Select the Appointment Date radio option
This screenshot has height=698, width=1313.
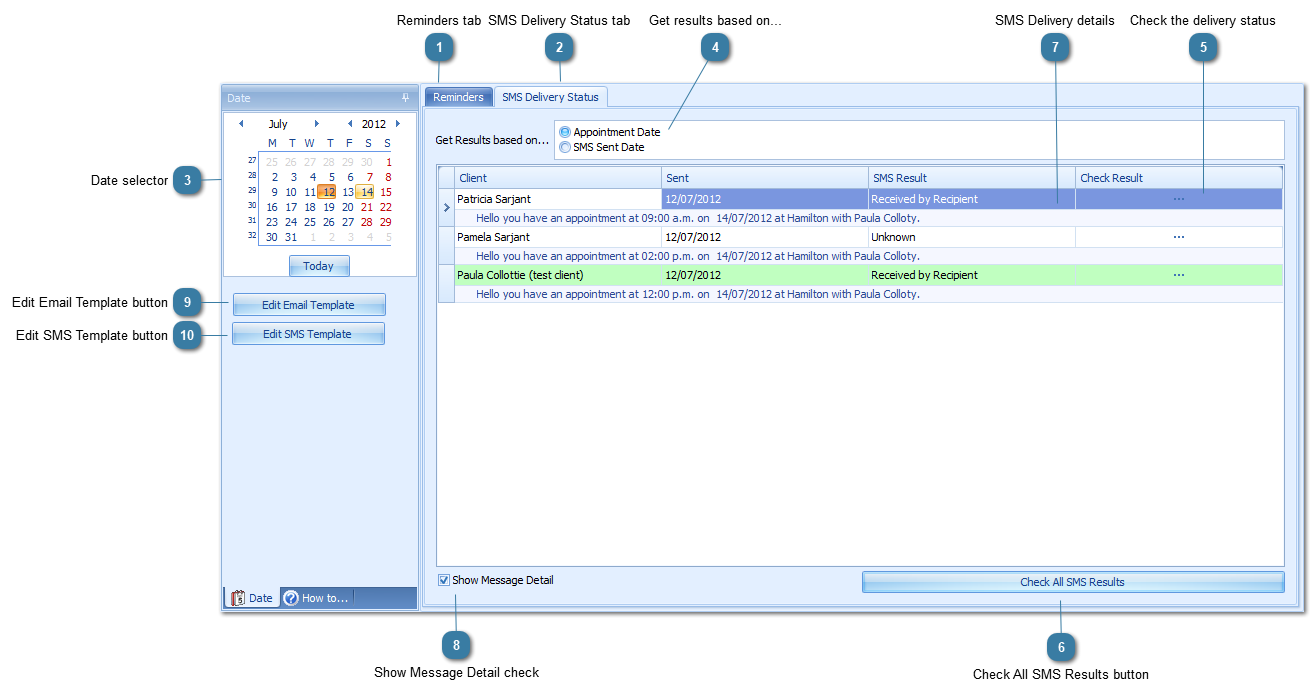[x=565, y=132]
